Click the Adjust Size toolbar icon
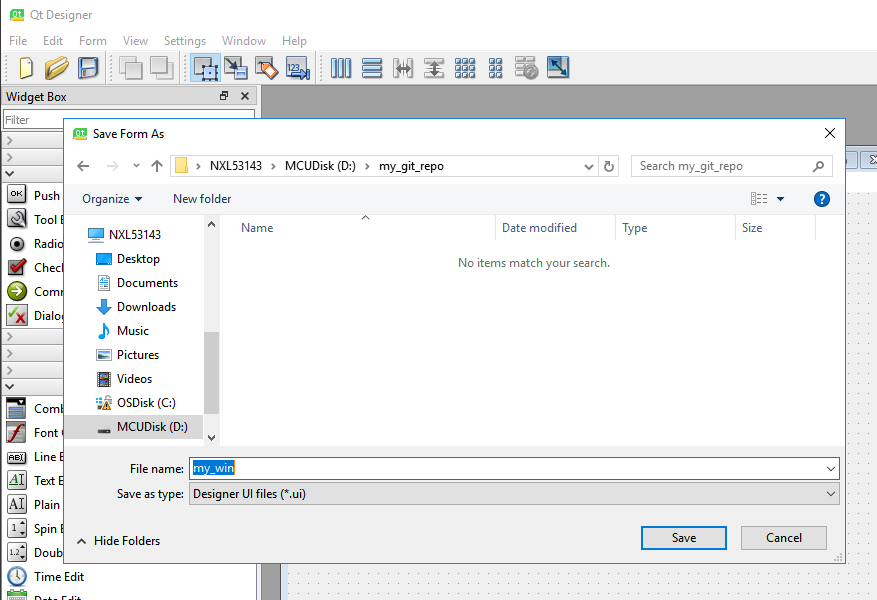877x600 pixels. point(558,68)
